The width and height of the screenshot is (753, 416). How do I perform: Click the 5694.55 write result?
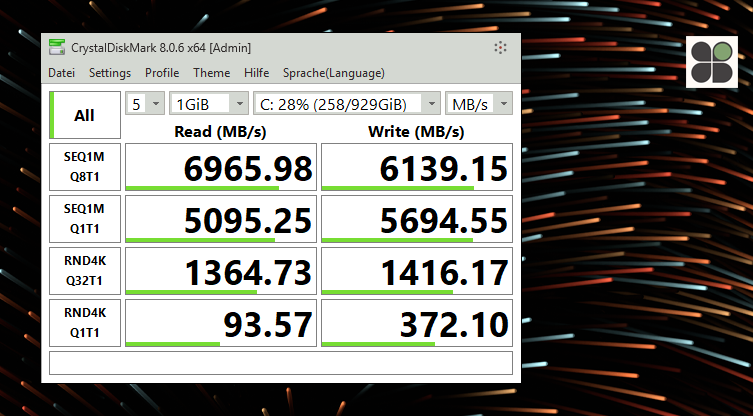click(417, 219)
